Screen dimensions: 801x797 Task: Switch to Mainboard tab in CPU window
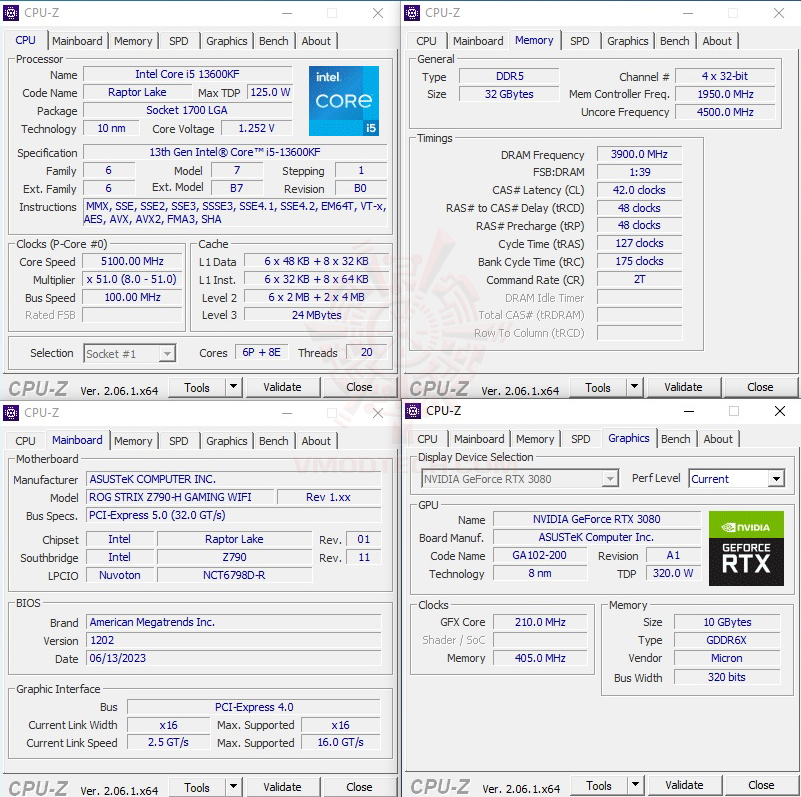[77, 41]
